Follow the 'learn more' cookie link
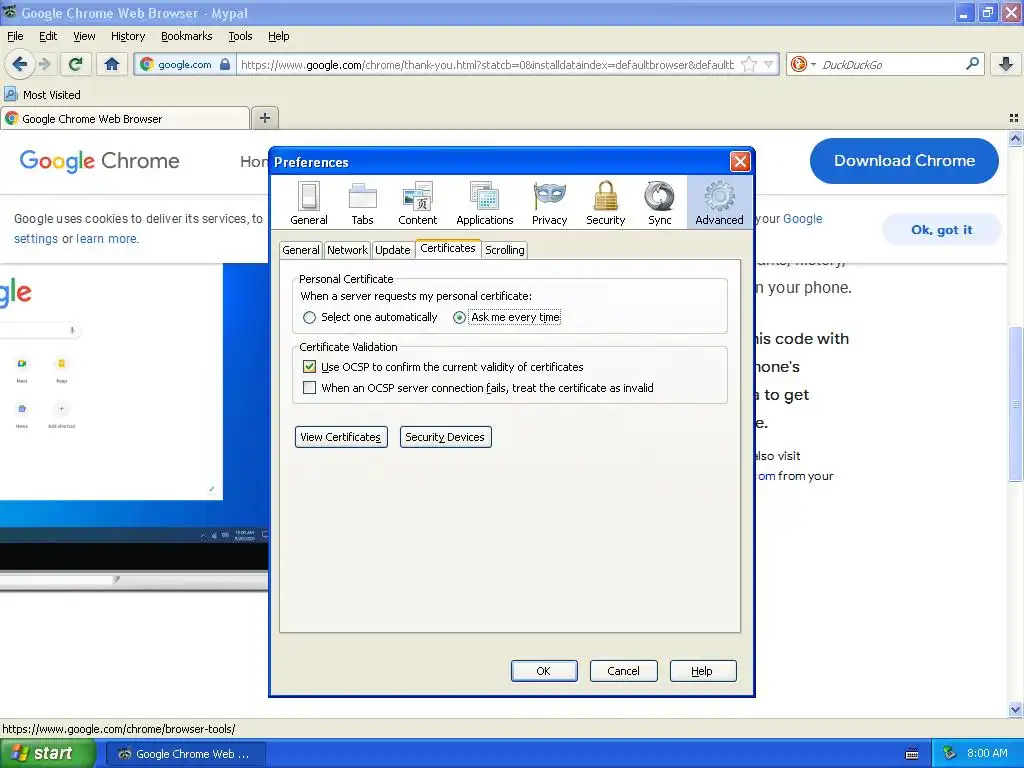 coord(107,238)
